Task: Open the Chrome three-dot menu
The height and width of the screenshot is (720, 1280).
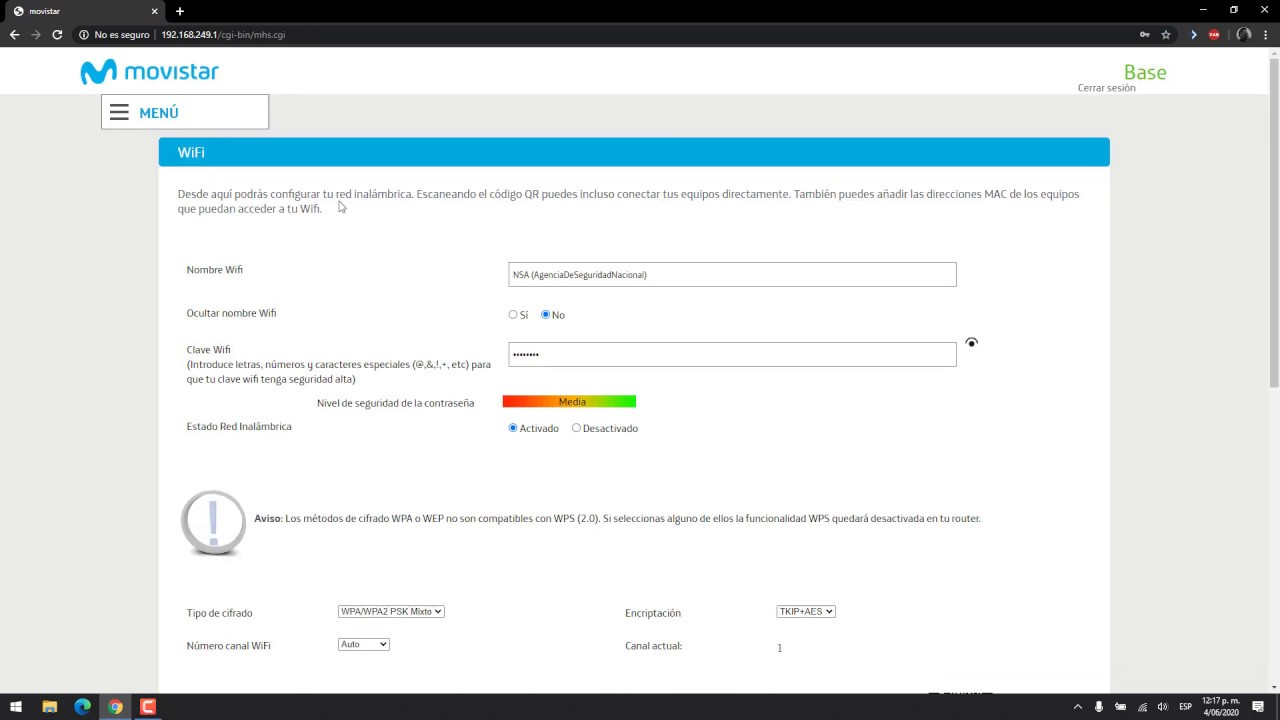Action: (x=1266, y=34)
